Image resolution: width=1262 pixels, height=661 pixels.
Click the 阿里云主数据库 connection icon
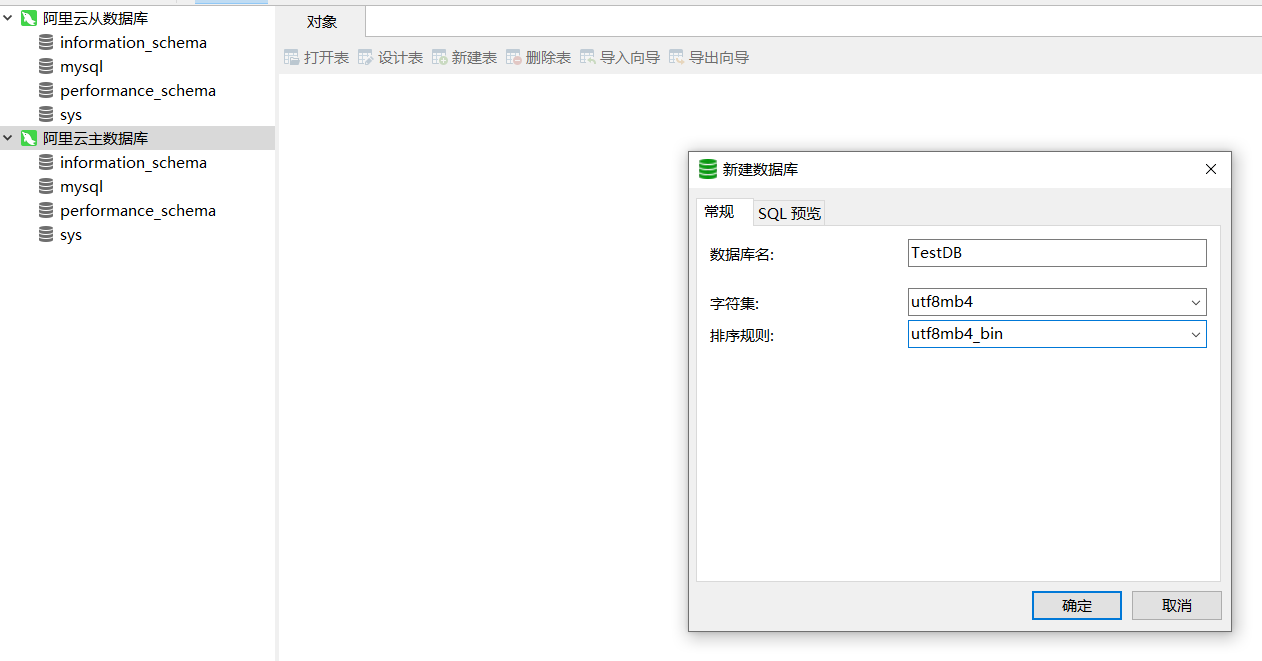pyautogui.click(x=28, y=138)
